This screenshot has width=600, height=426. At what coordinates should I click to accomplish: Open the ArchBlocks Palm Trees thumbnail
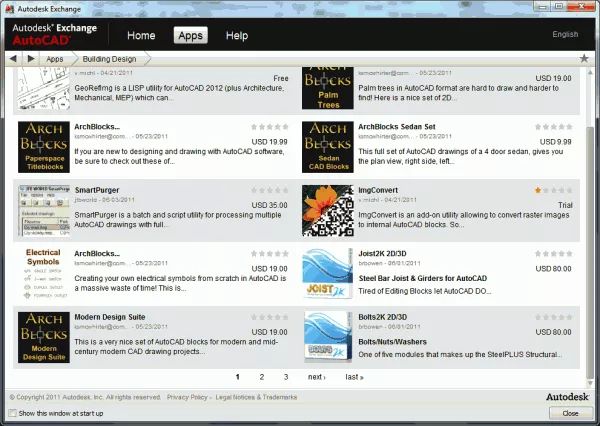(x=328, y=88)
